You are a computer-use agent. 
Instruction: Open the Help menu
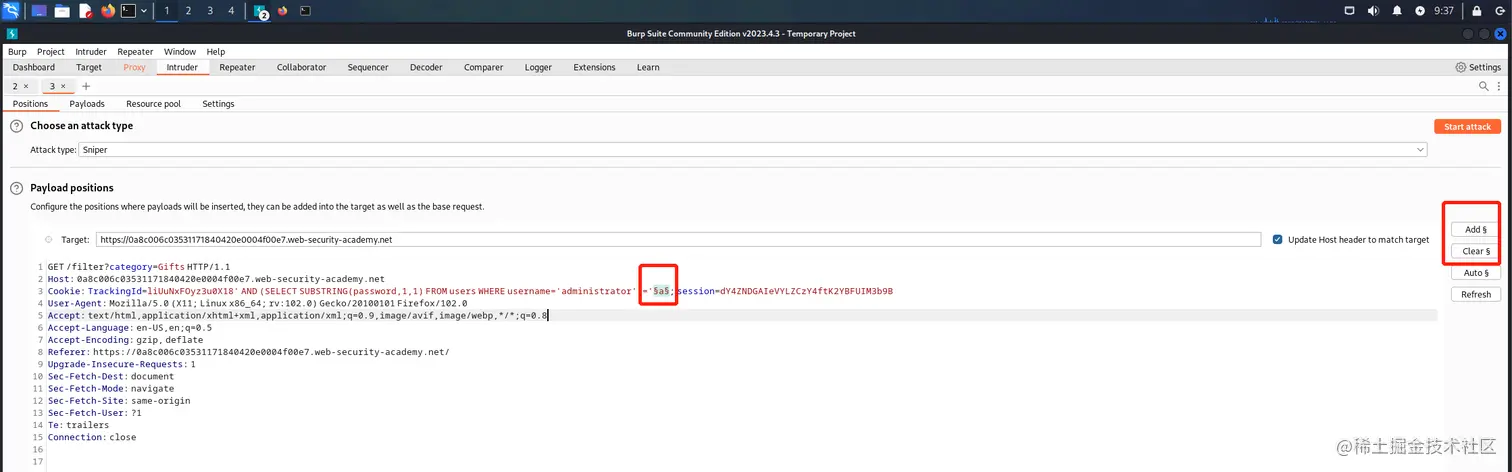tap(216, 51)
